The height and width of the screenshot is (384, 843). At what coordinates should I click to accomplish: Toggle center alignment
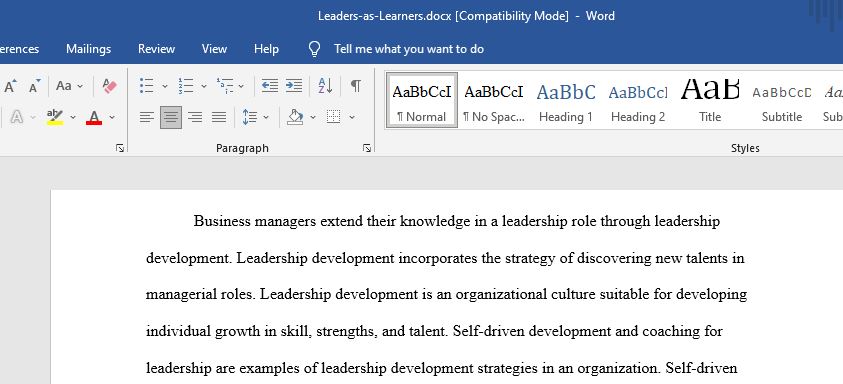pos(171,117)
